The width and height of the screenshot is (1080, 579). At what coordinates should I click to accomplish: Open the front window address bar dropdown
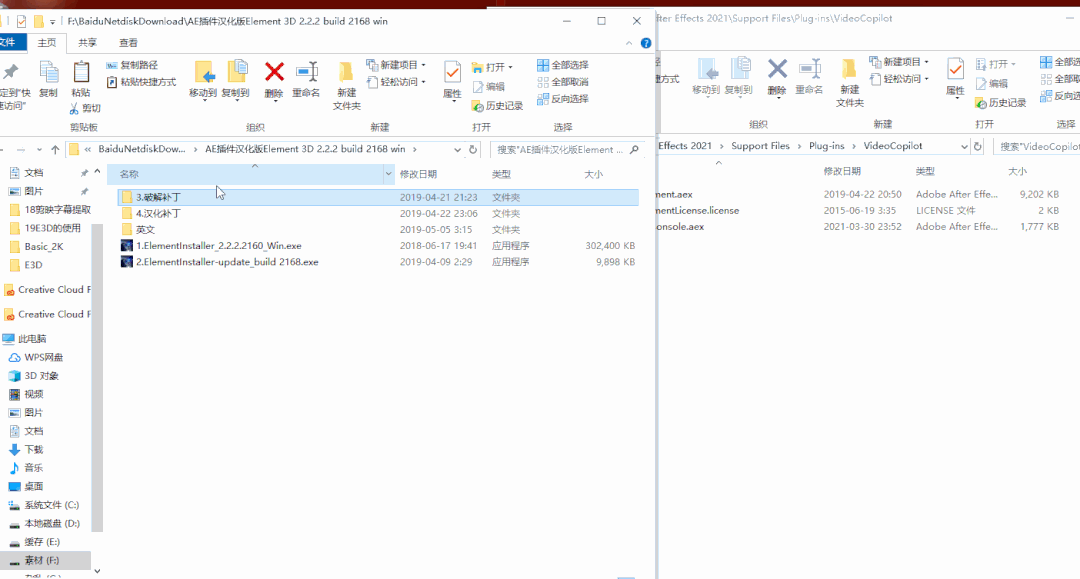click(457, 149)
